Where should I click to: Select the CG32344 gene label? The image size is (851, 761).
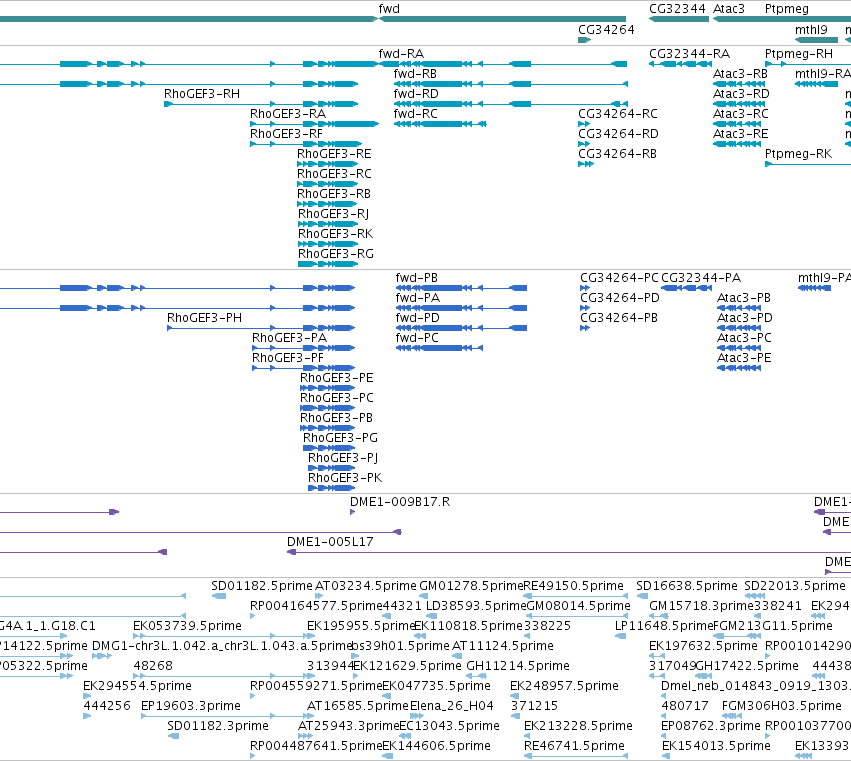677,9
